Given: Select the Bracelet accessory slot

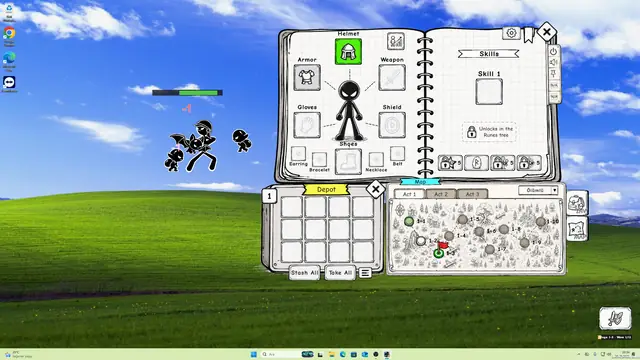Looking at the screenshot, I should [x=319, y=160].
